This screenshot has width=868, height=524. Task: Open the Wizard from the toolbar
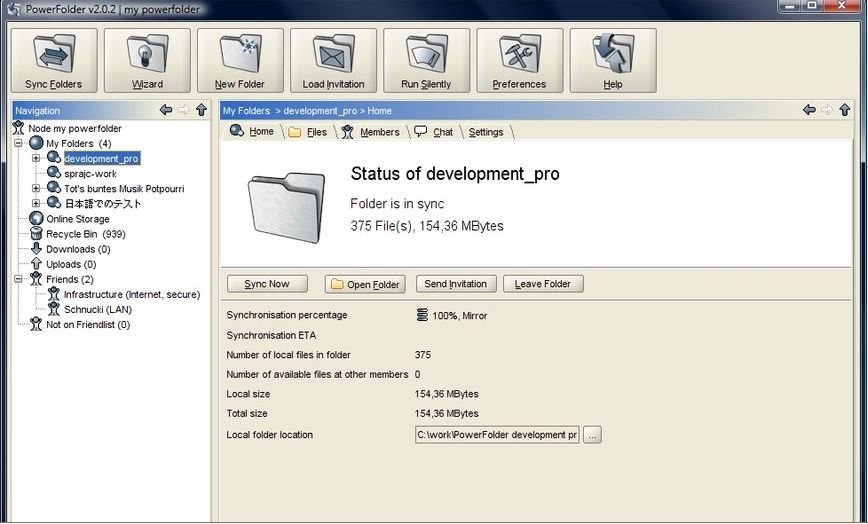[x=147, y=61]
